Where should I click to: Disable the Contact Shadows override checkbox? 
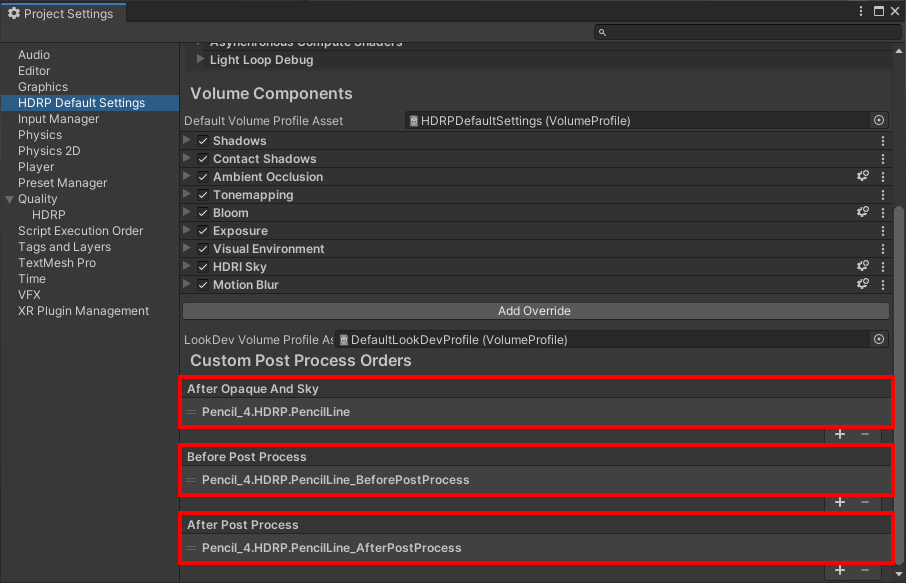point(203,159)
